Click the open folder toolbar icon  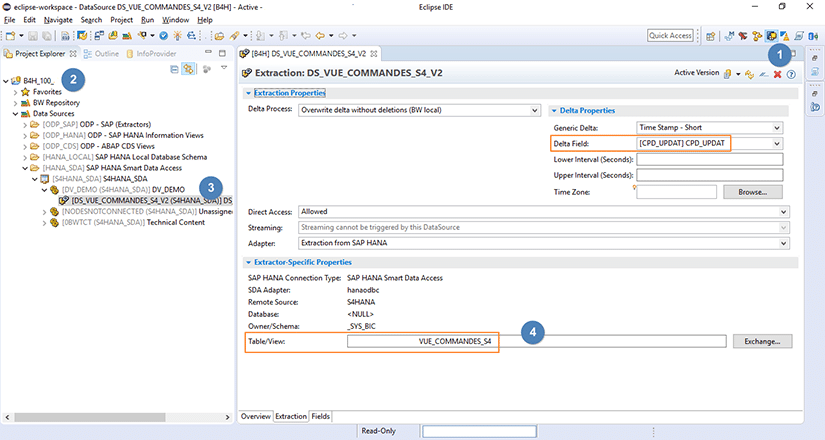(x=219, y=36)
